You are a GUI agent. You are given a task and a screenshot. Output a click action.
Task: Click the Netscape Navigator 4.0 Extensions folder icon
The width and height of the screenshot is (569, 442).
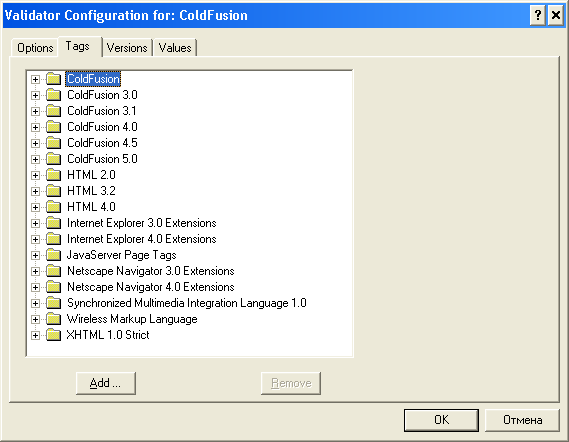[x=54, y=287]
